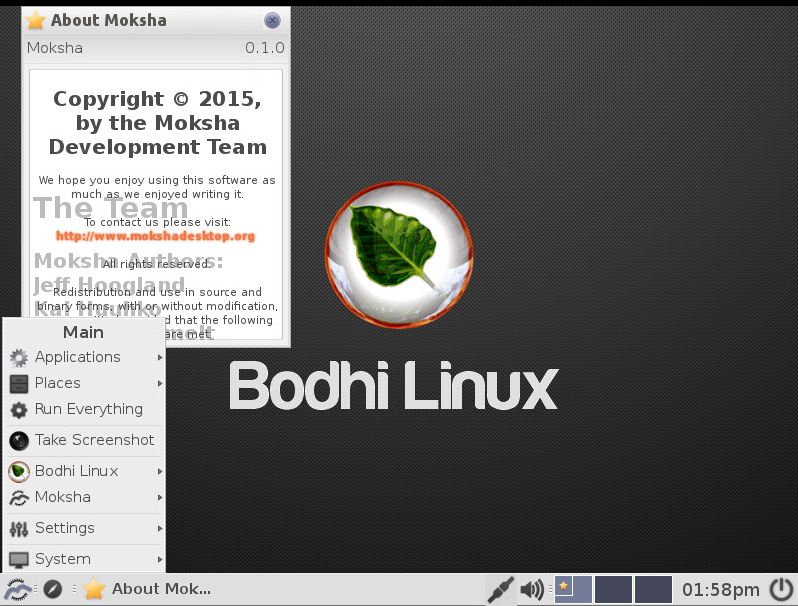This screenshot has height=606, width=798.
Task: Open the System submenu
Action: [x=84, y=559]
